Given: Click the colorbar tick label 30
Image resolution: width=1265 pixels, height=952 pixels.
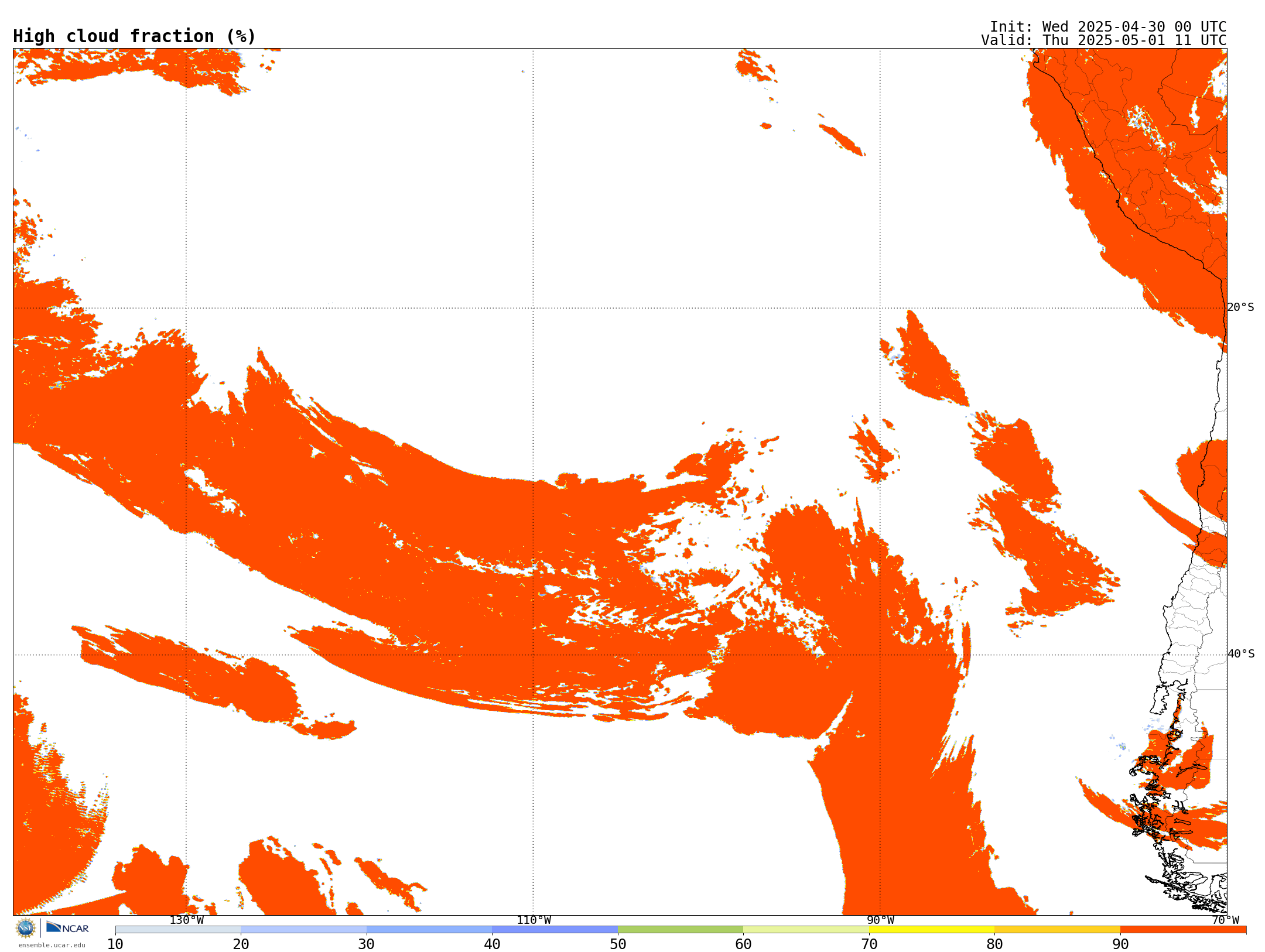Looking at the screenshot, I should tap(367, 944).
